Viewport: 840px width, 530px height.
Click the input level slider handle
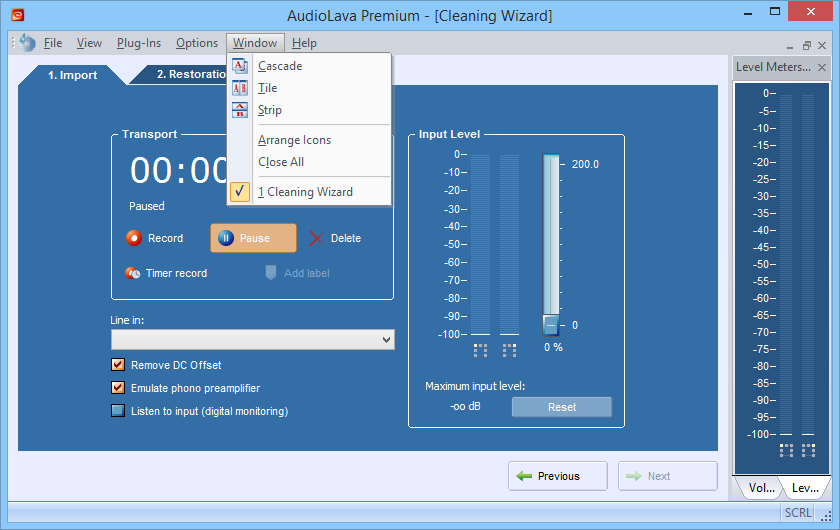tap(551, 325)
